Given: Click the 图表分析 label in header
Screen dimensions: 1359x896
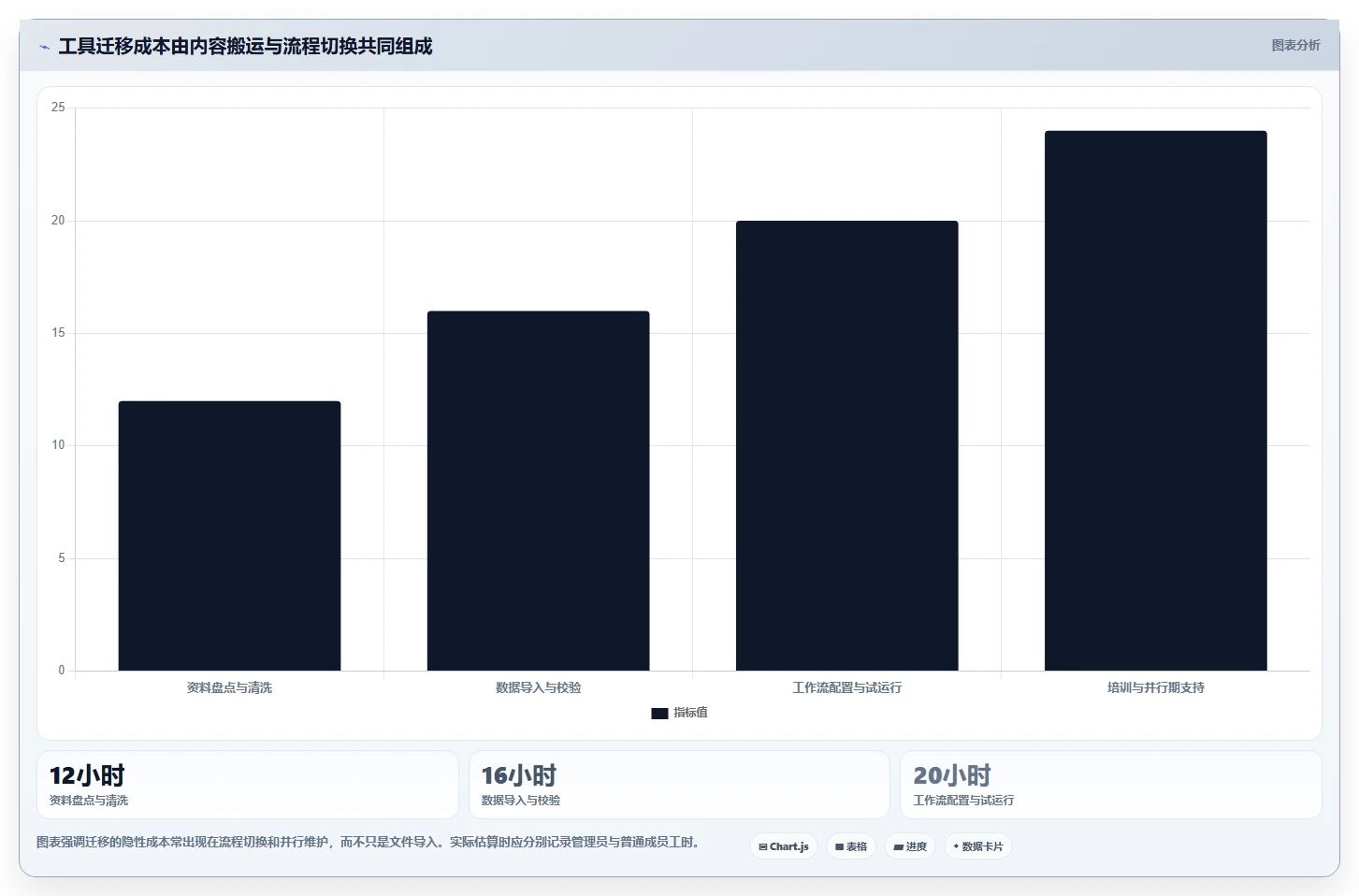Looking at the screenshot, I should 1295,45.
